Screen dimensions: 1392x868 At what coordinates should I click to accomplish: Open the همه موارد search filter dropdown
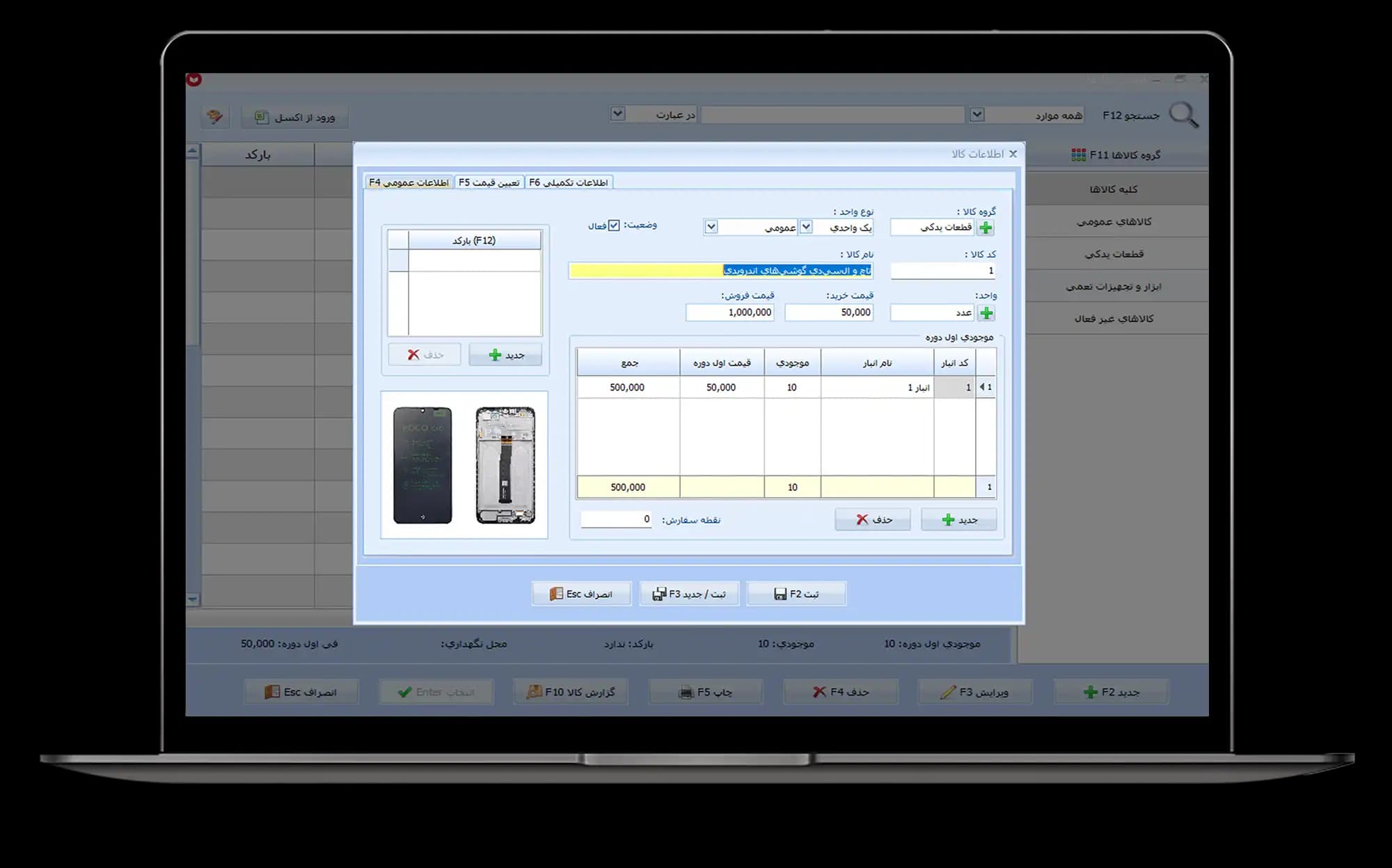click(977, 114)
